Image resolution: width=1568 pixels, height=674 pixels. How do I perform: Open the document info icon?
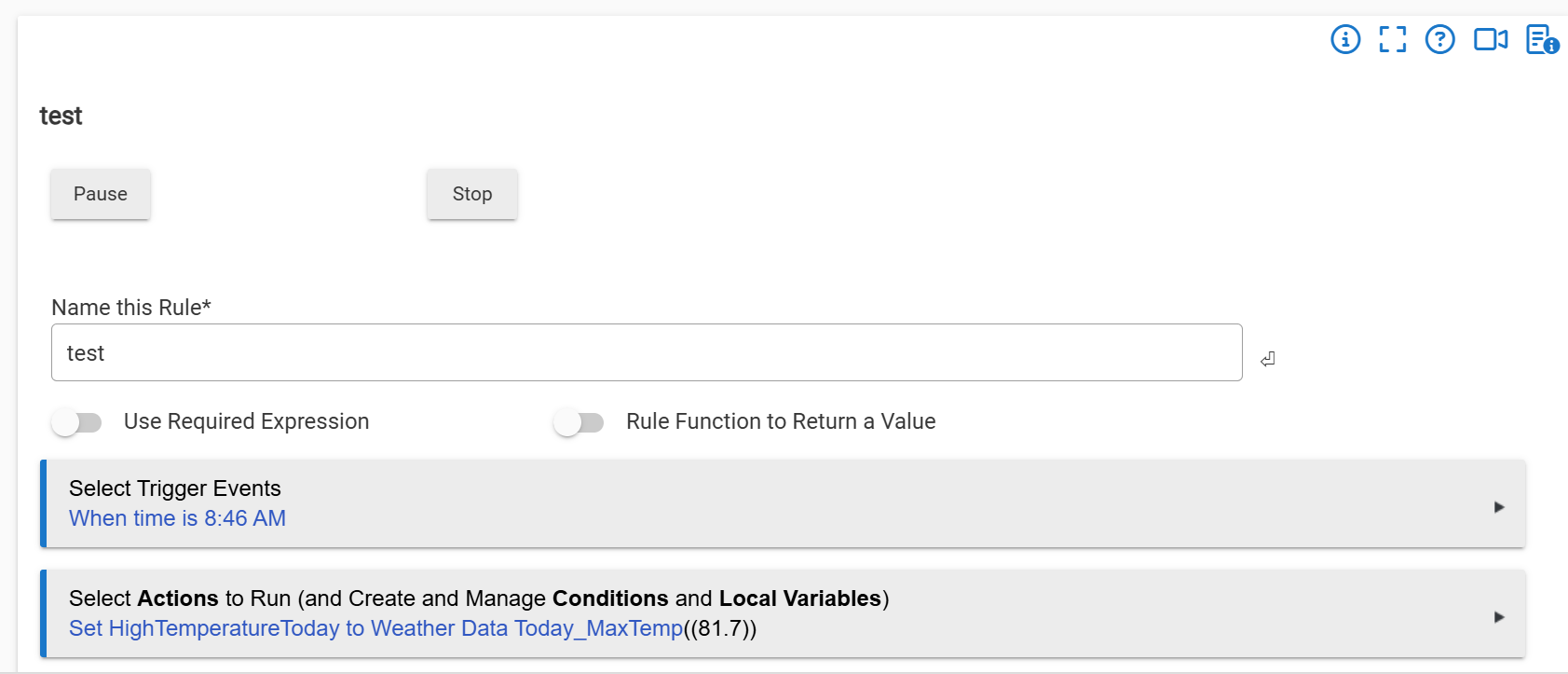point(1542,39)
